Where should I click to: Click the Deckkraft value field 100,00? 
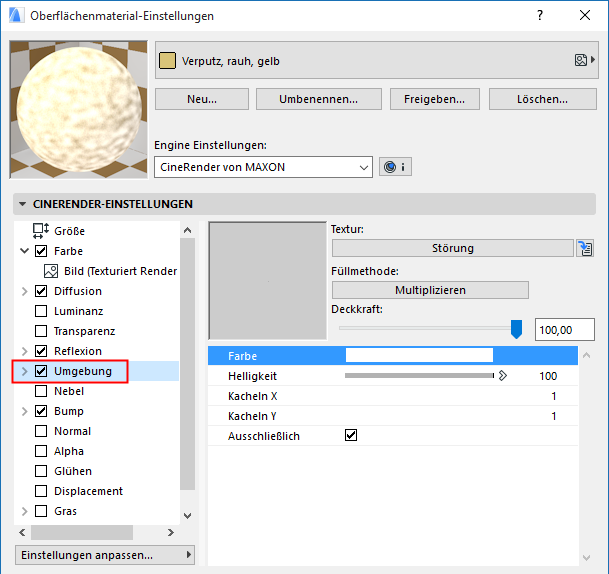click(565, 330)
